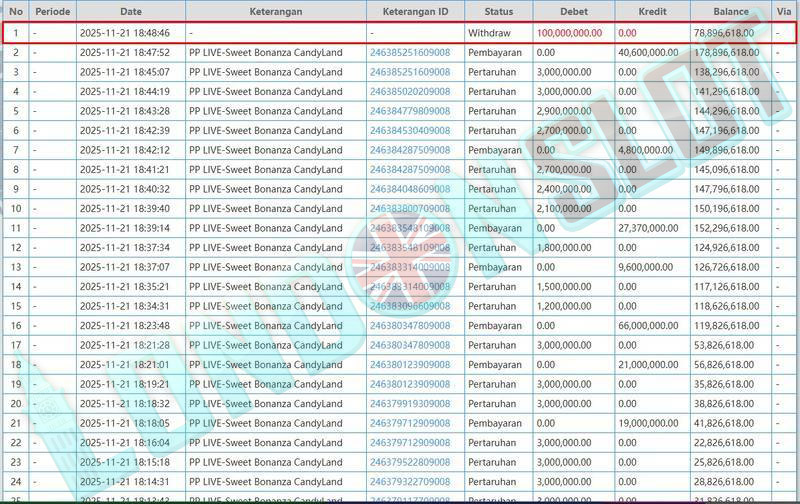Open the Keterangan ID link in row 9
The width and height of the screenshot is (800, 504).
[x=410, y=189]
